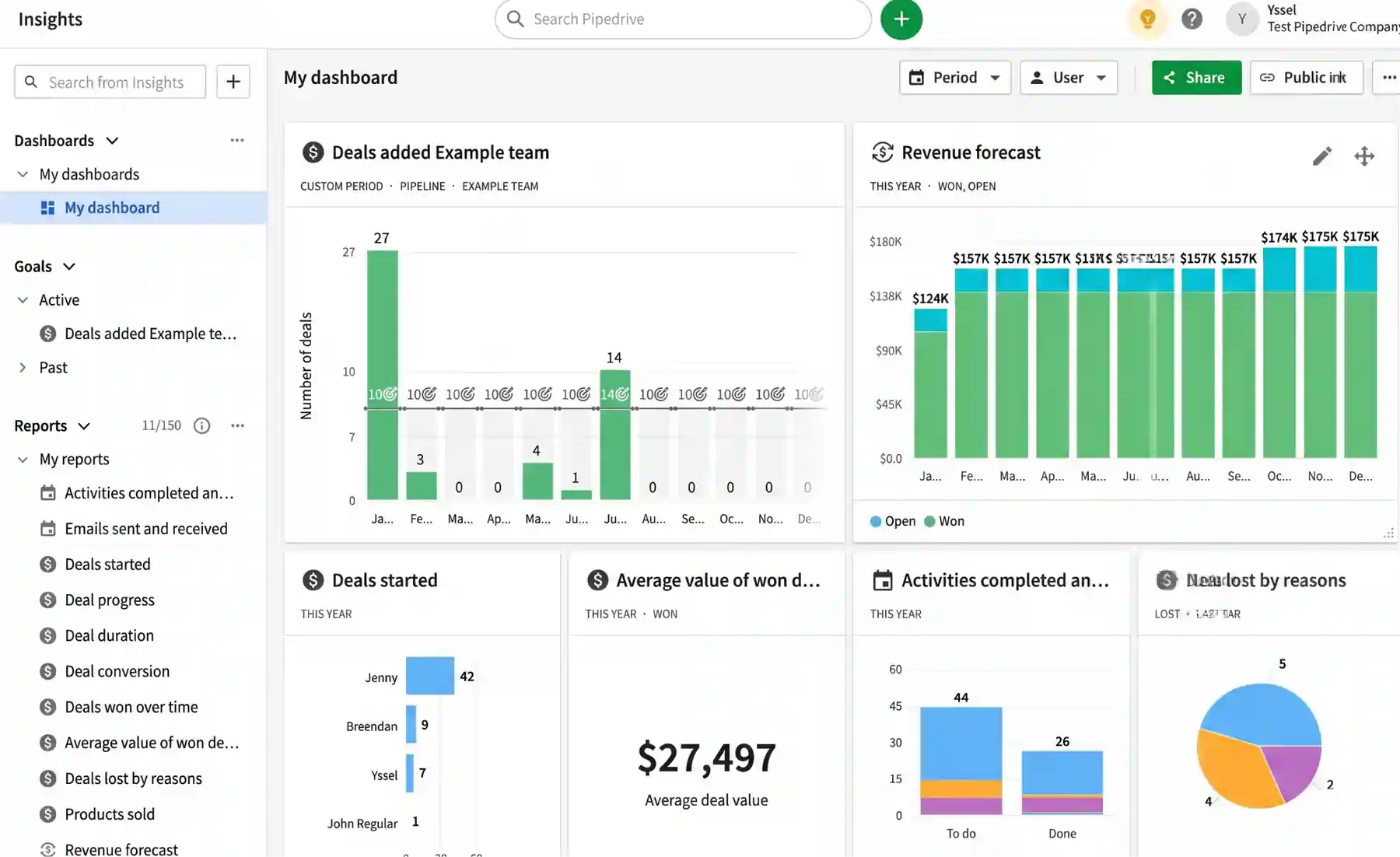Viewport: 1400px width, 857px height.
Task: Open the Period filter dropdown
Action: [x=955, y=77]
